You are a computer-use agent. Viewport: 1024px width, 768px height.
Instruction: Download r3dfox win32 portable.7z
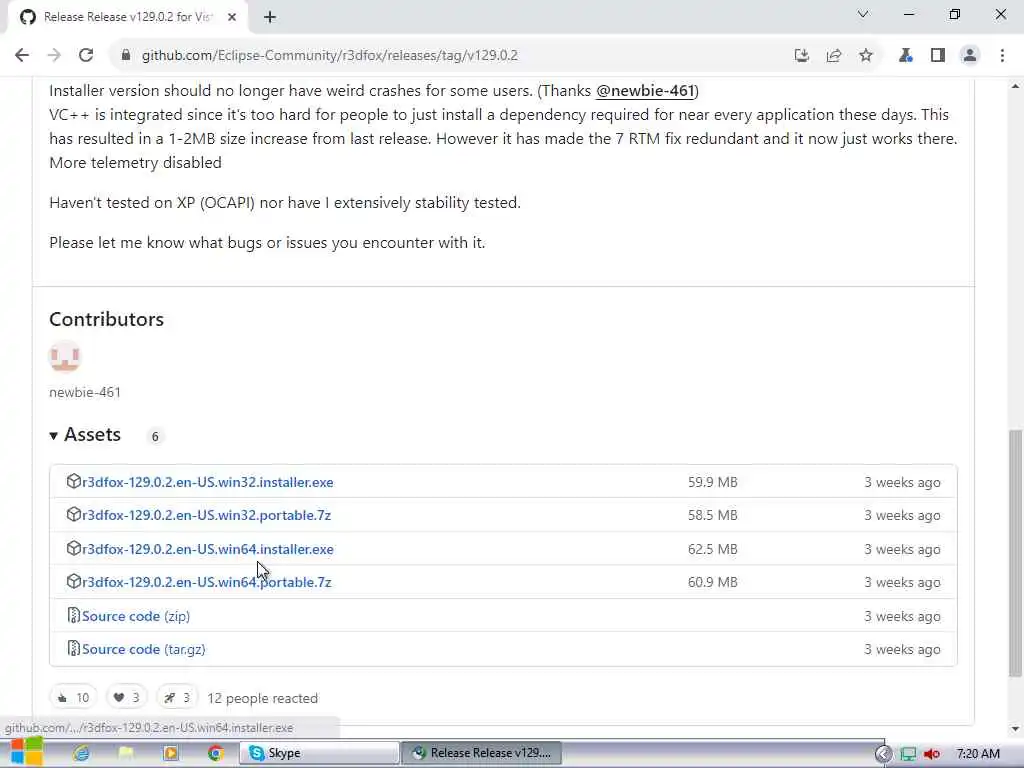[x=206, y=515]
